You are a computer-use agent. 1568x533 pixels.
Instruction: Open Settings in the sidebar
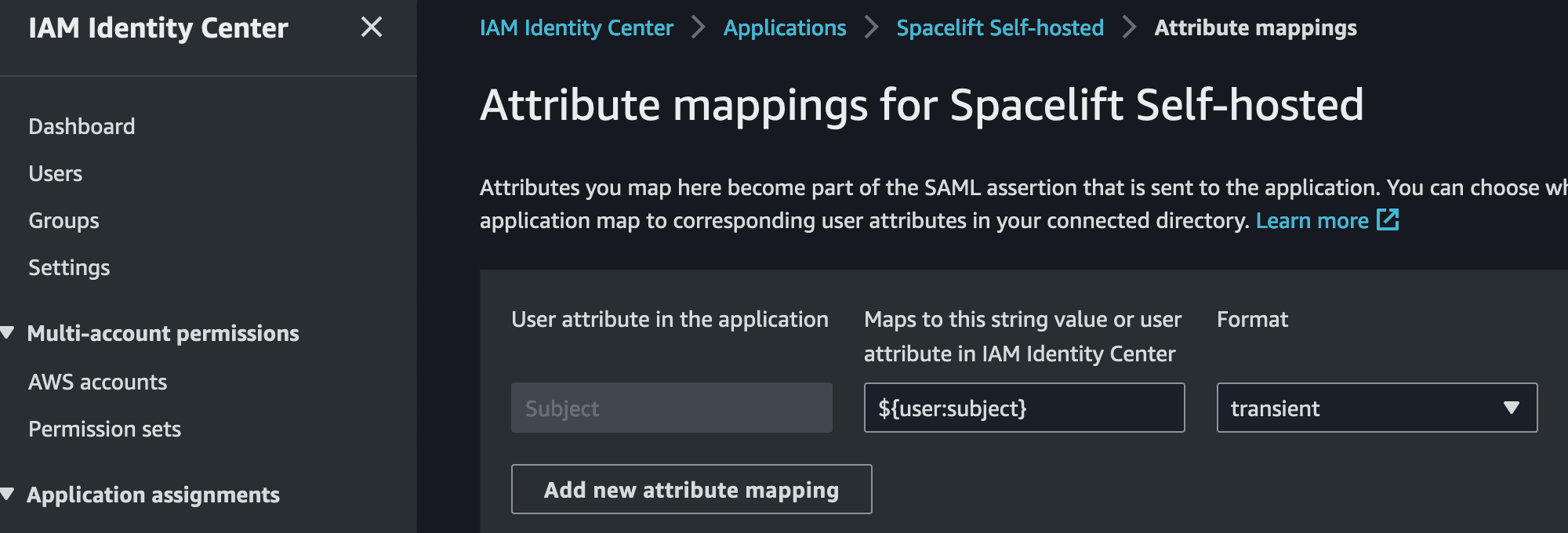69,267
